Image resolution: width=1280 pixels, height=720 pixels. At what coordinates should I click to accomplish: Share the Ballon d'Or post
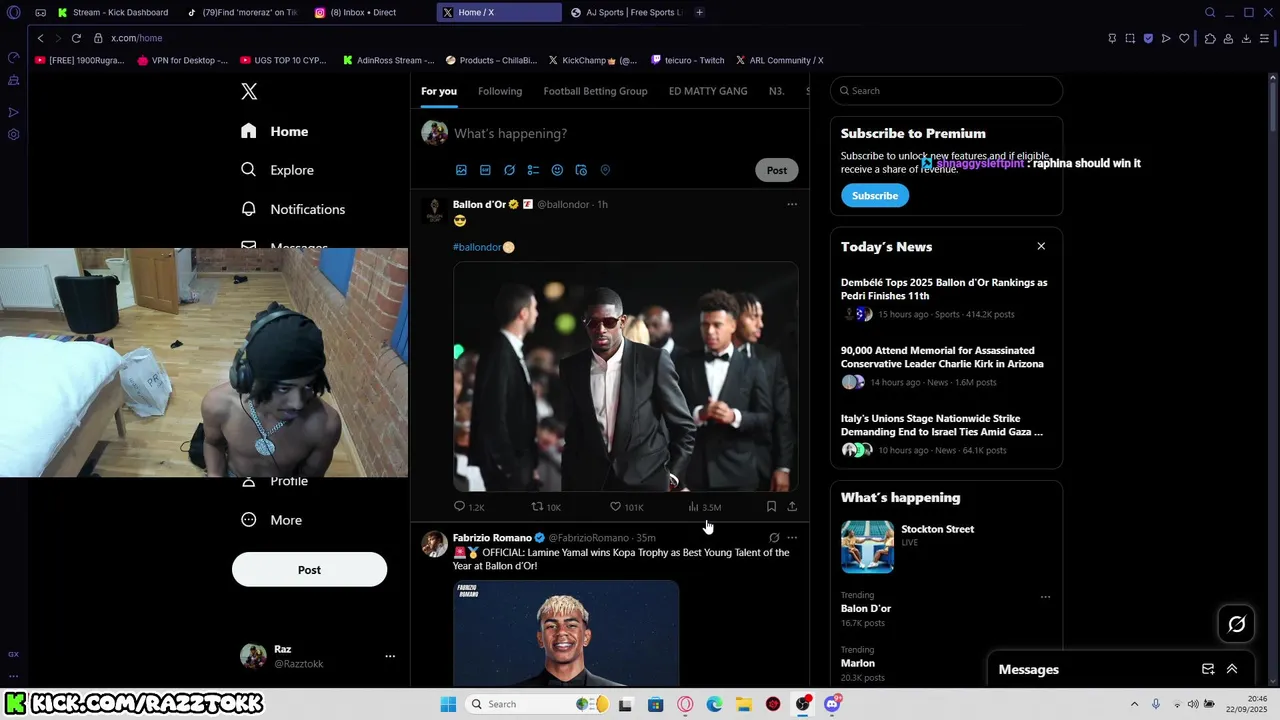click(792, 507)
